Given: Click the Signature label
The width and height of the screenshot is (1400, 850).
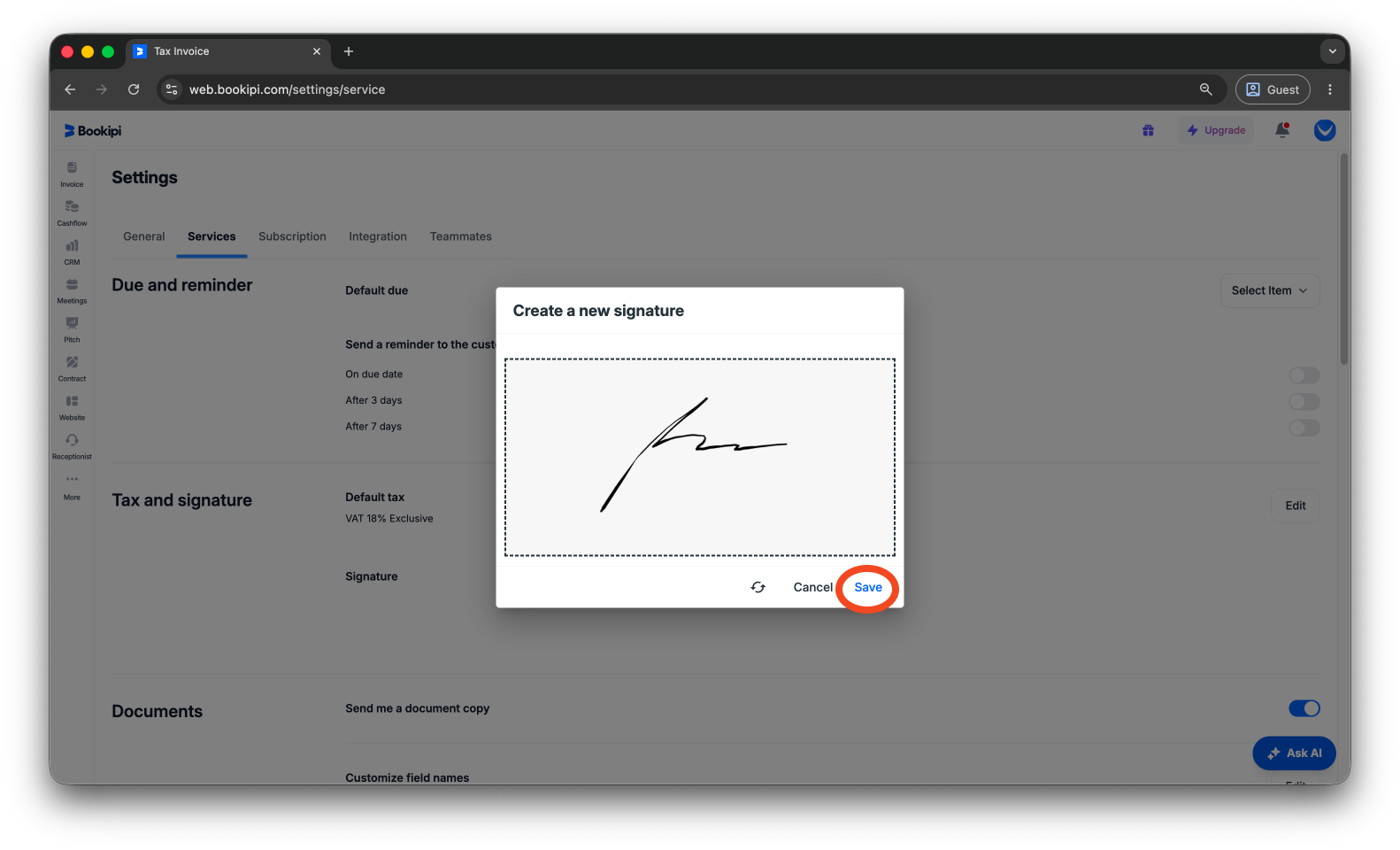Looking at the screenshot, I should pos(372,576).
